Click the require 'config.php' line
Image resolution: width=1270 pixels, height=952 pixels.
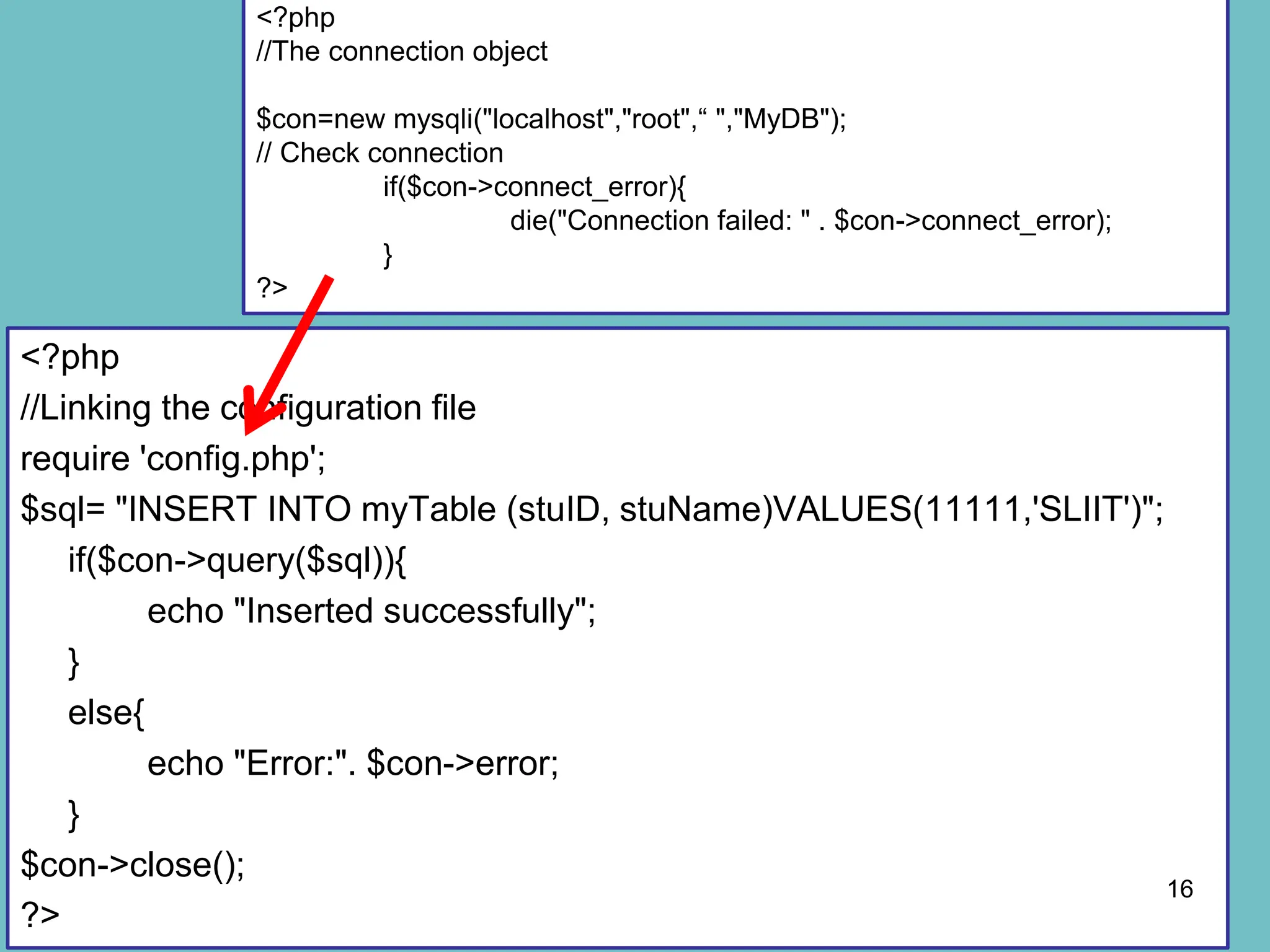point(172,459)
